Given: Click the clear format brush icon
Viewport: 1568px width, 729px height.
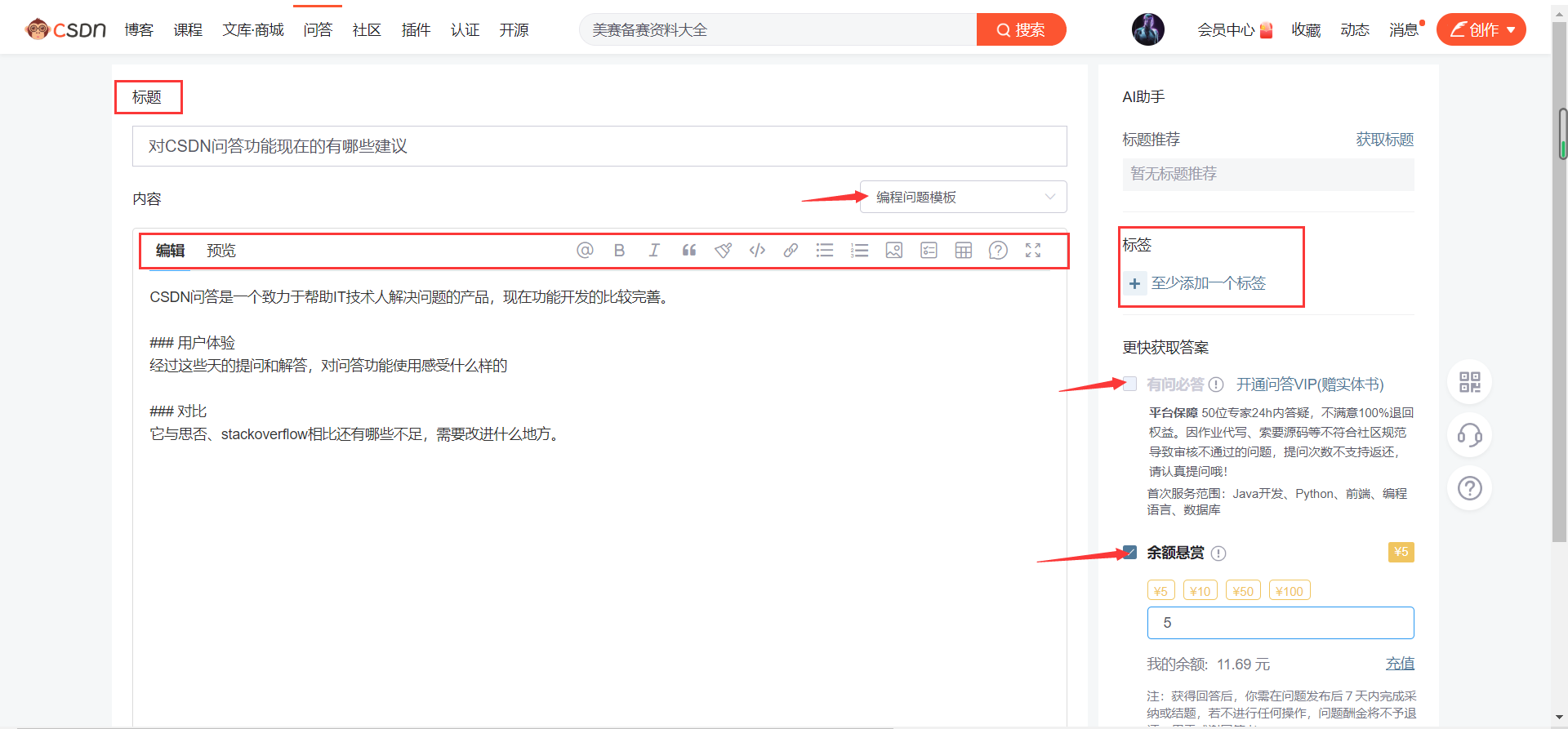Looking at the screenshot, I should tap(723, 251).
